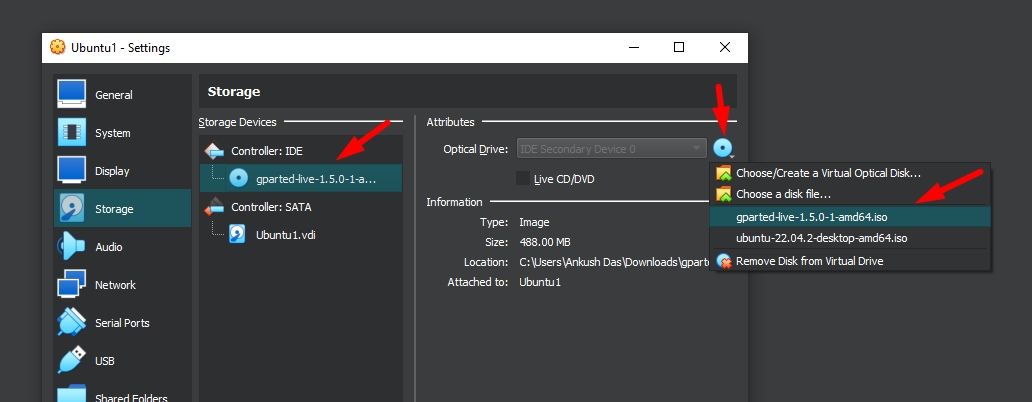Minimize the Ubuntu1 Settings window
The width and height of the screenshot is (1032, 402).
pyautogui.click(x=633, y=47)
